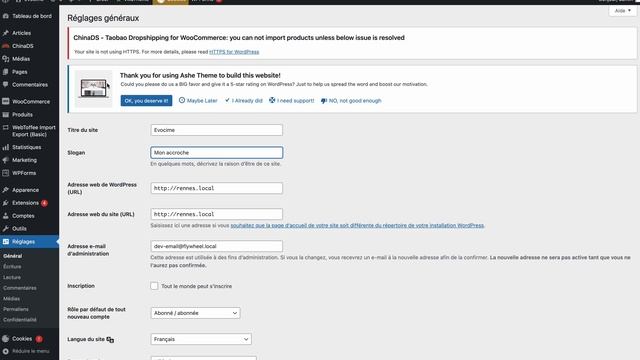Click the Extensions update count badge

point(44,203)
